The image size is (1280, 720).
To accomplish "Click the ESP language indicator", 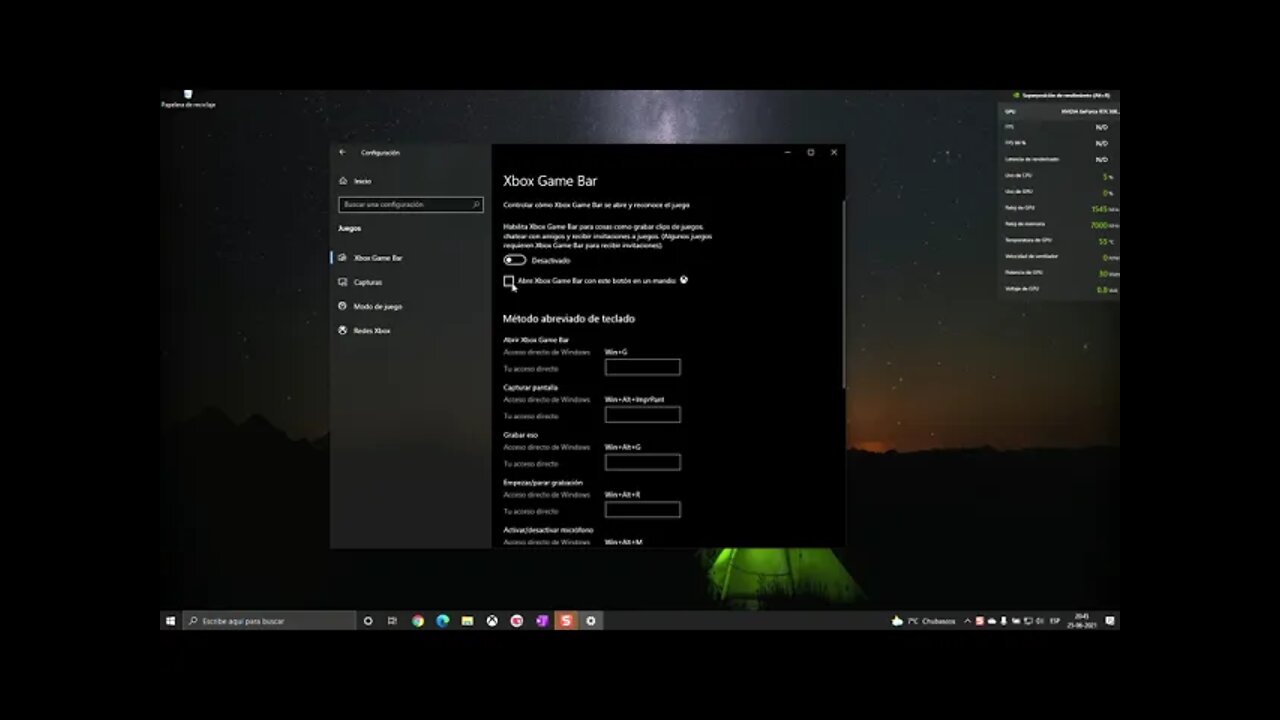I will click(x=1055, y=621).
